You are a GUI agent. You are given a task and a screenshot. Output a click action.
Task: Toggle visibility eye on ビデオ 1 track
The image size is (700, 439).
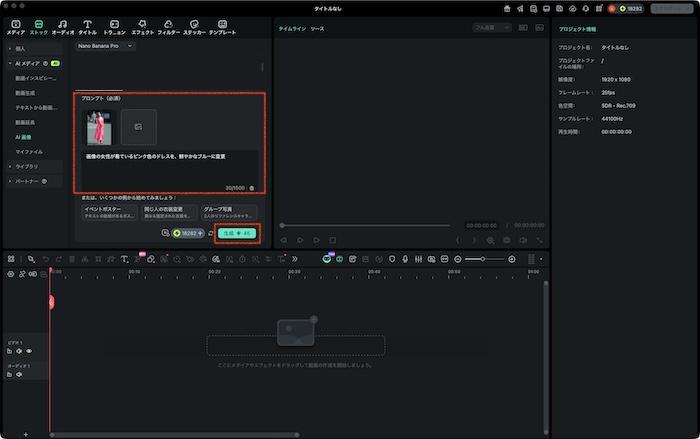pos(29,351)
